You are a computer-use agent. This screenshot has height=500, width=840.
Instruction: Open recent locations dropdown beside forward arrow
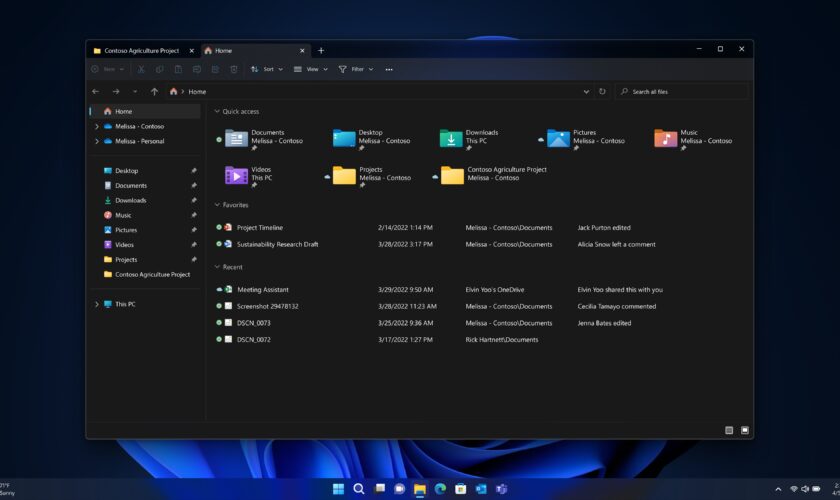[x=135, y=92]
